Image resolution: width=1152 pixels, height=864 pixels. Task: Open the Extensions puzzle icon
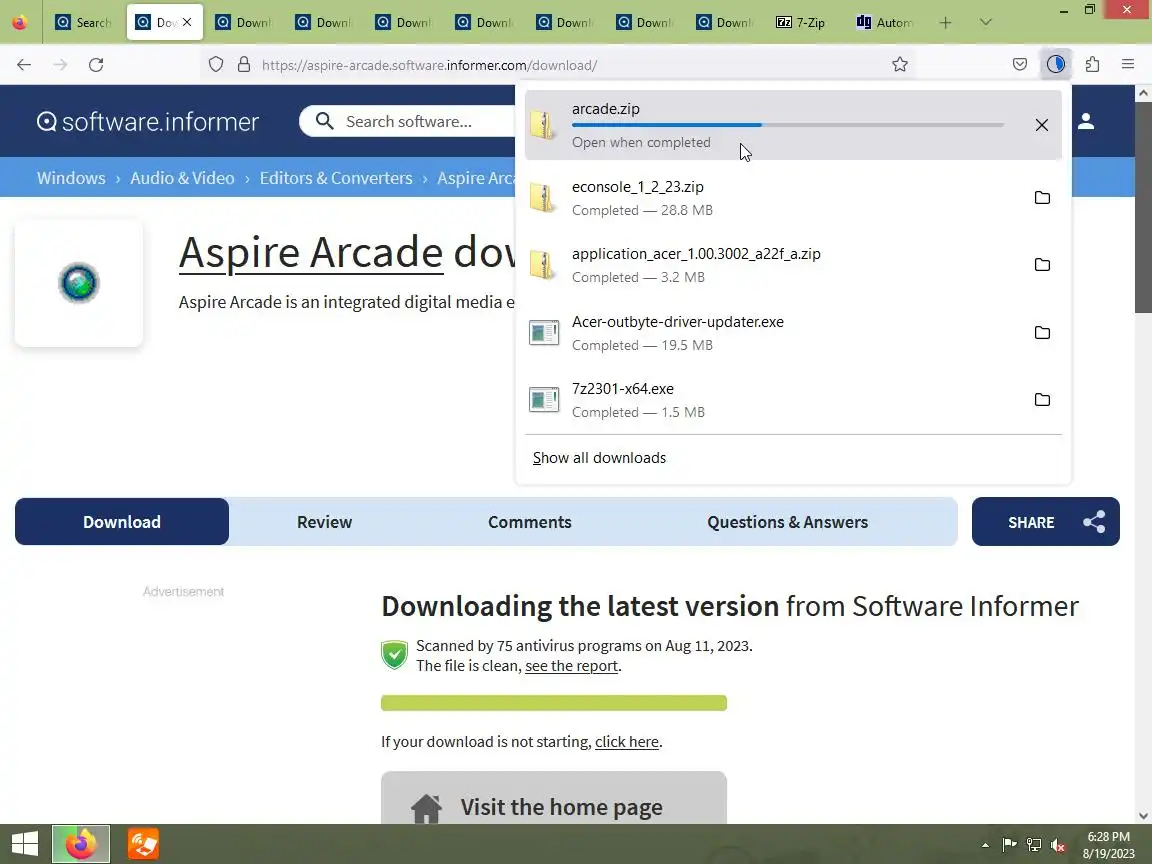point(1092,65)
